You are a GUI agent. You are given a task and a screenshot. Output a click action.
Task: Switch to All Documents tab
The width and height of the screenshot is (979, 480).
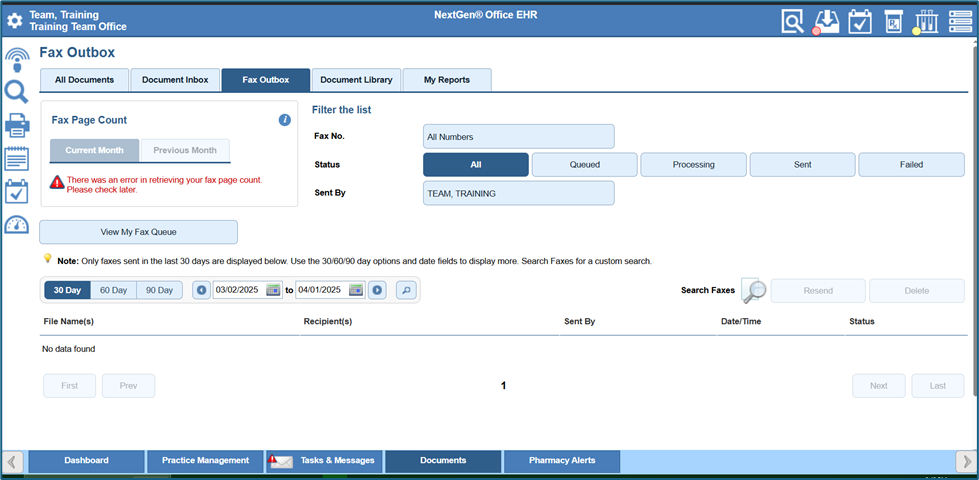(x=84, y=80)
